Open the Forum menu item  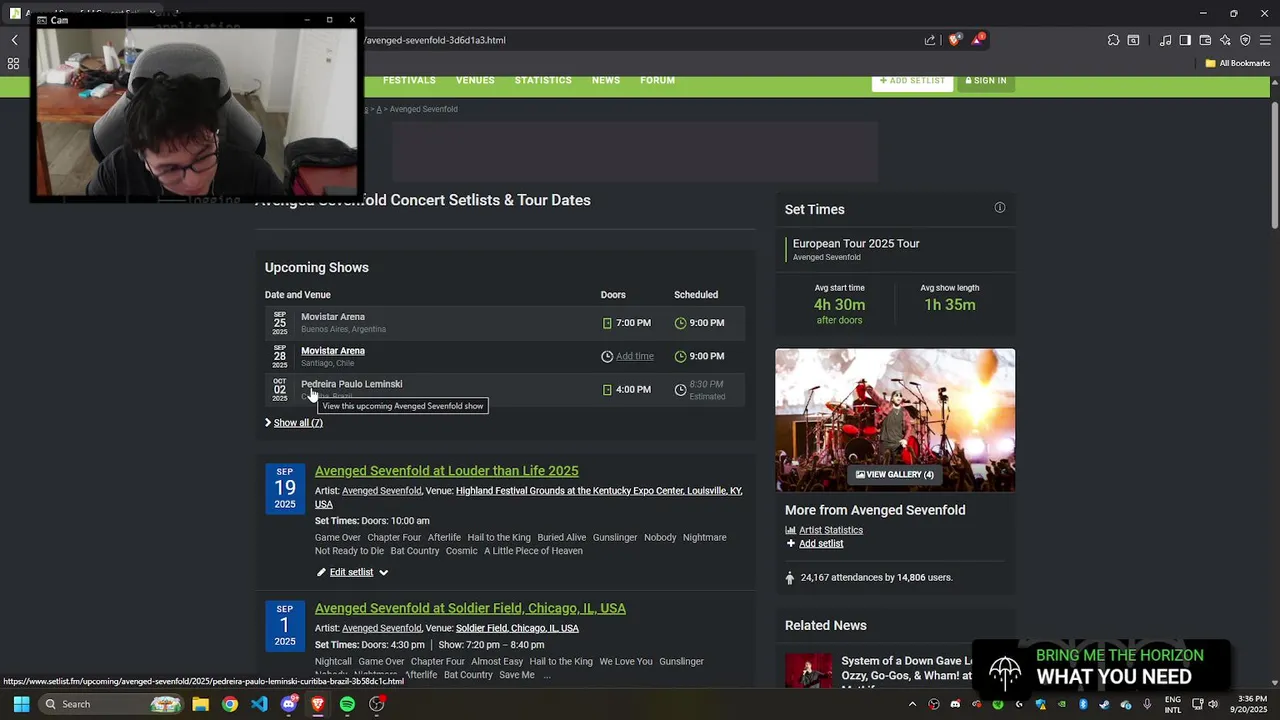point(657,80)
